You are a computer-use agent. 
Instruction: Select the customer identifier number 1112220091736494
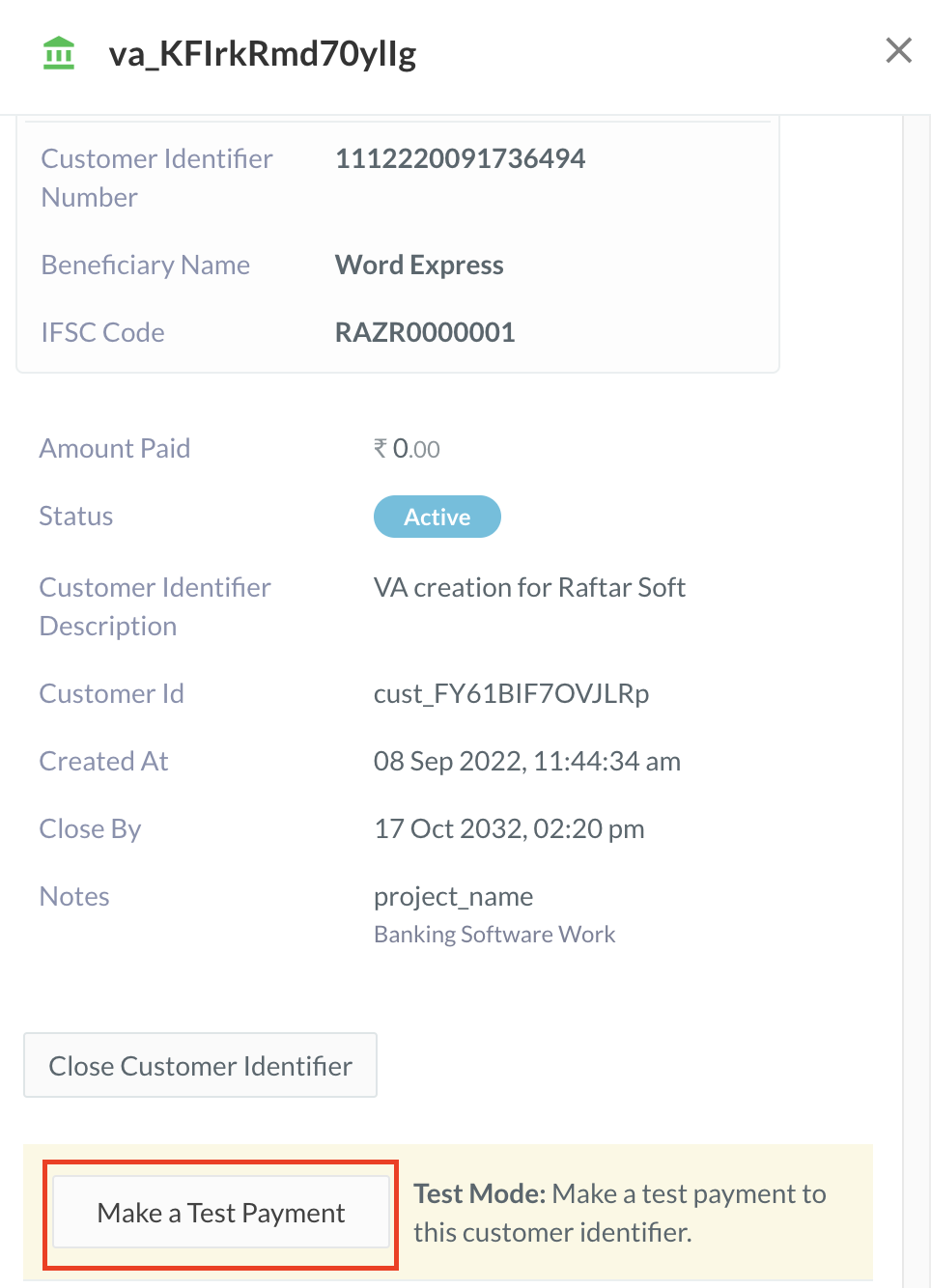coord(460,158)
